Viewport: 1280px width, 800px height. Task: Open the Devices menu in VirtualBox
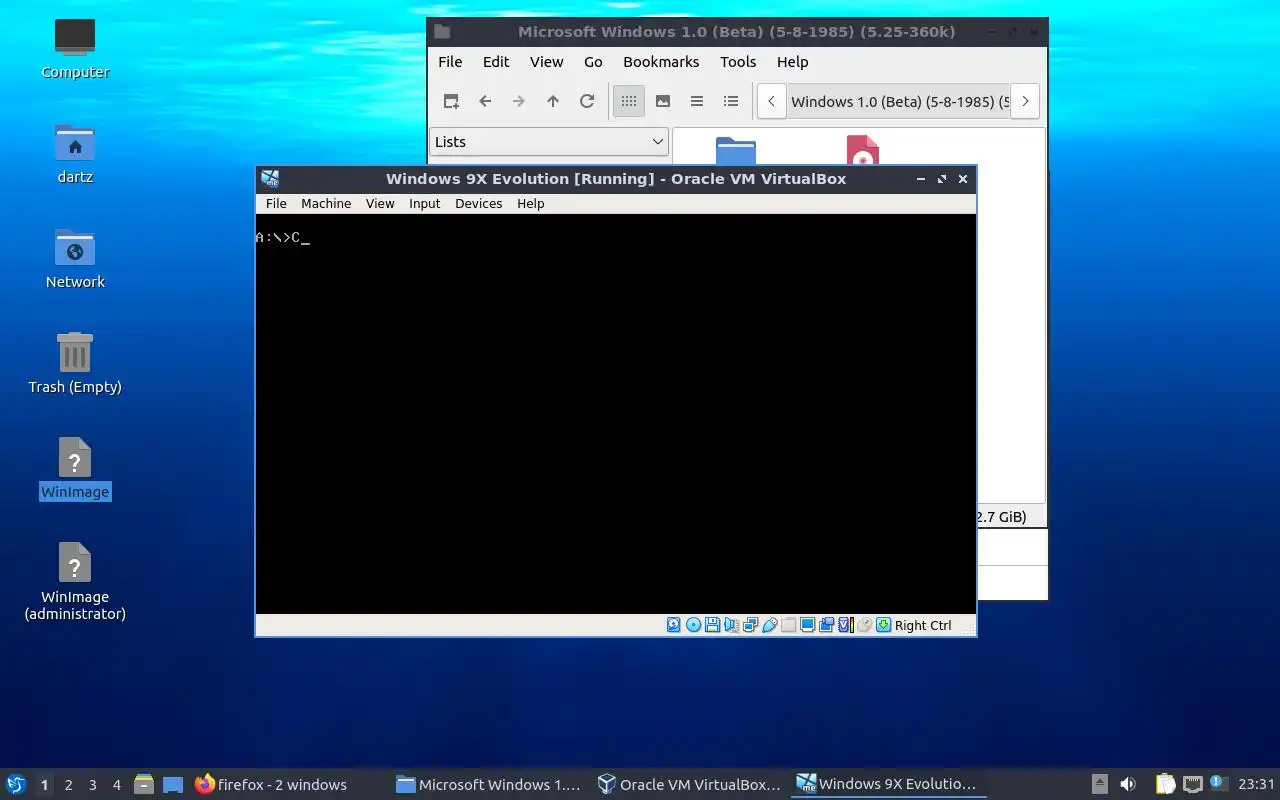click(478, 203)
